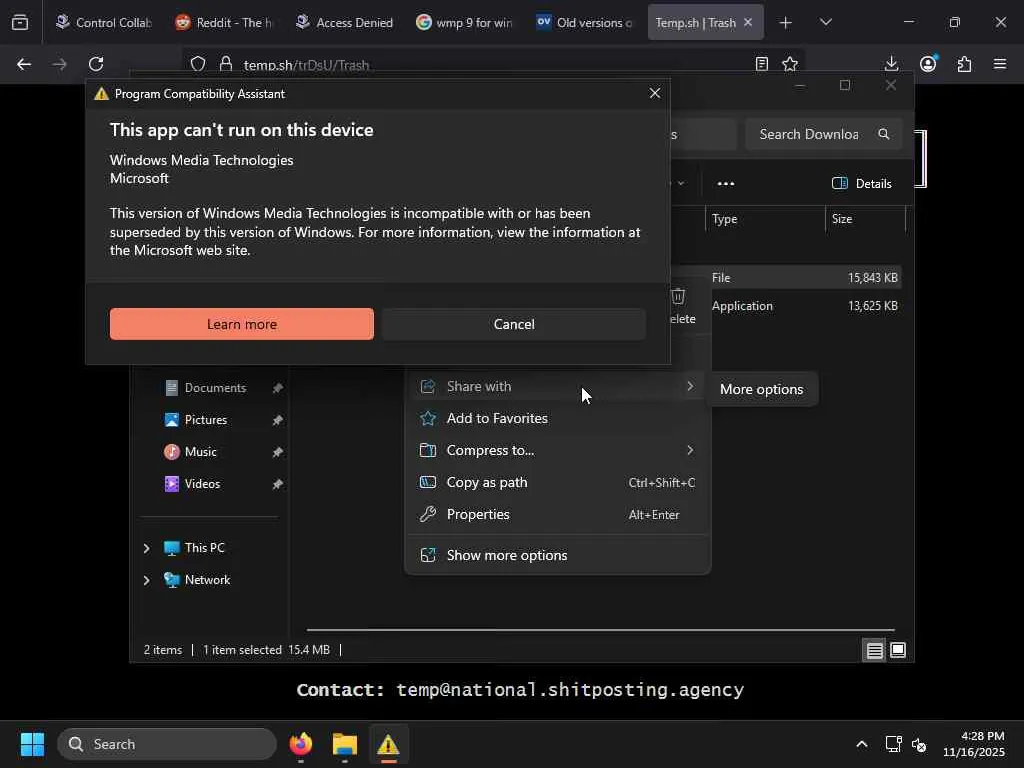Open Firefox reader view icon
1024x768 pixels.
(x=761, y=64)
